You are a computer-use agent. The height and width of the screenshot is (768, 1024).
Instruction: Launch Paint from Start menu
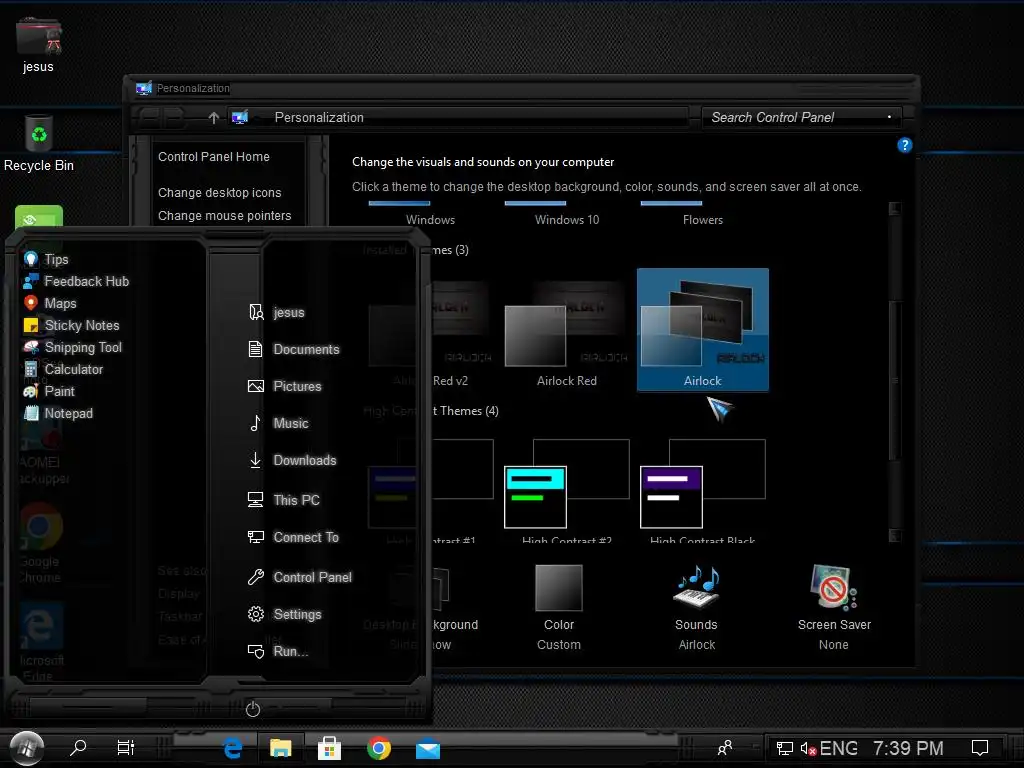tap(49, 391)
